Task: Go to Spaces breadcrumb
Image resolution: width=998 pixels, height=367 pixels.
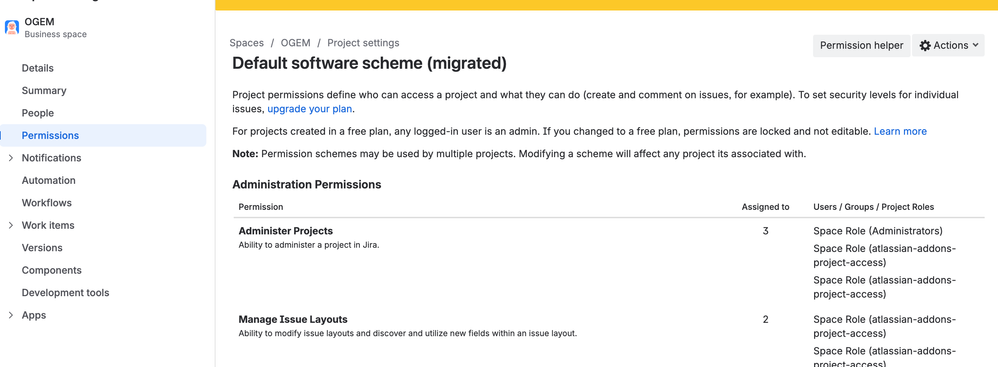Action: coord(246,43)
